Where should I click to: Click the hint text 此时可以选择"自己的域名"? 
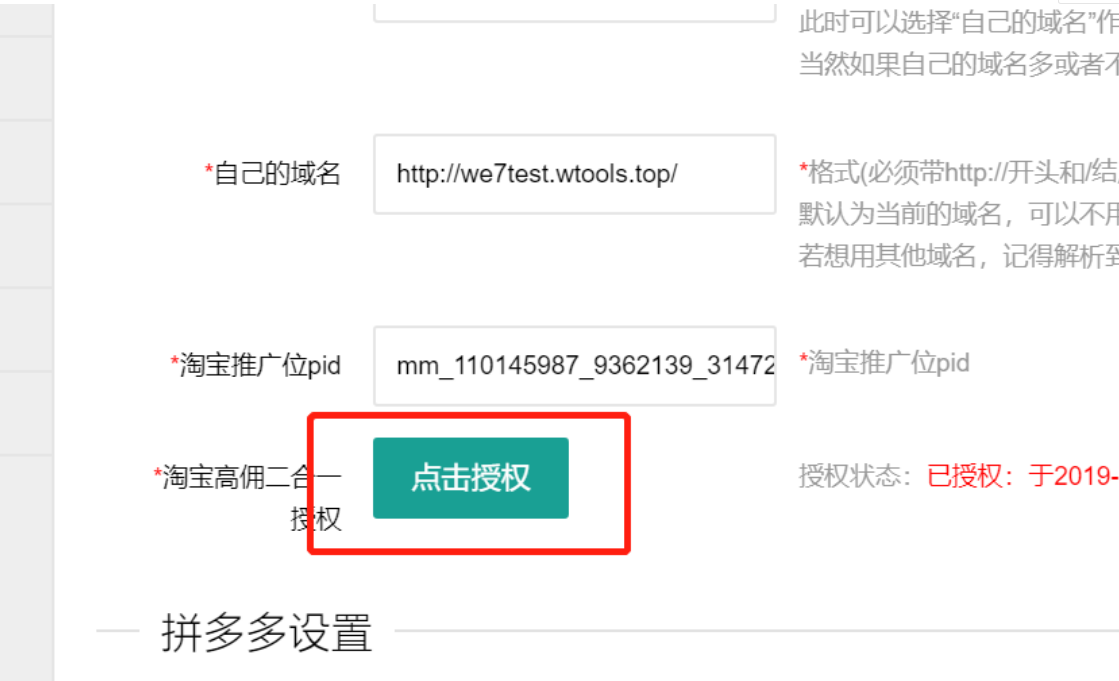click(958, 22)
